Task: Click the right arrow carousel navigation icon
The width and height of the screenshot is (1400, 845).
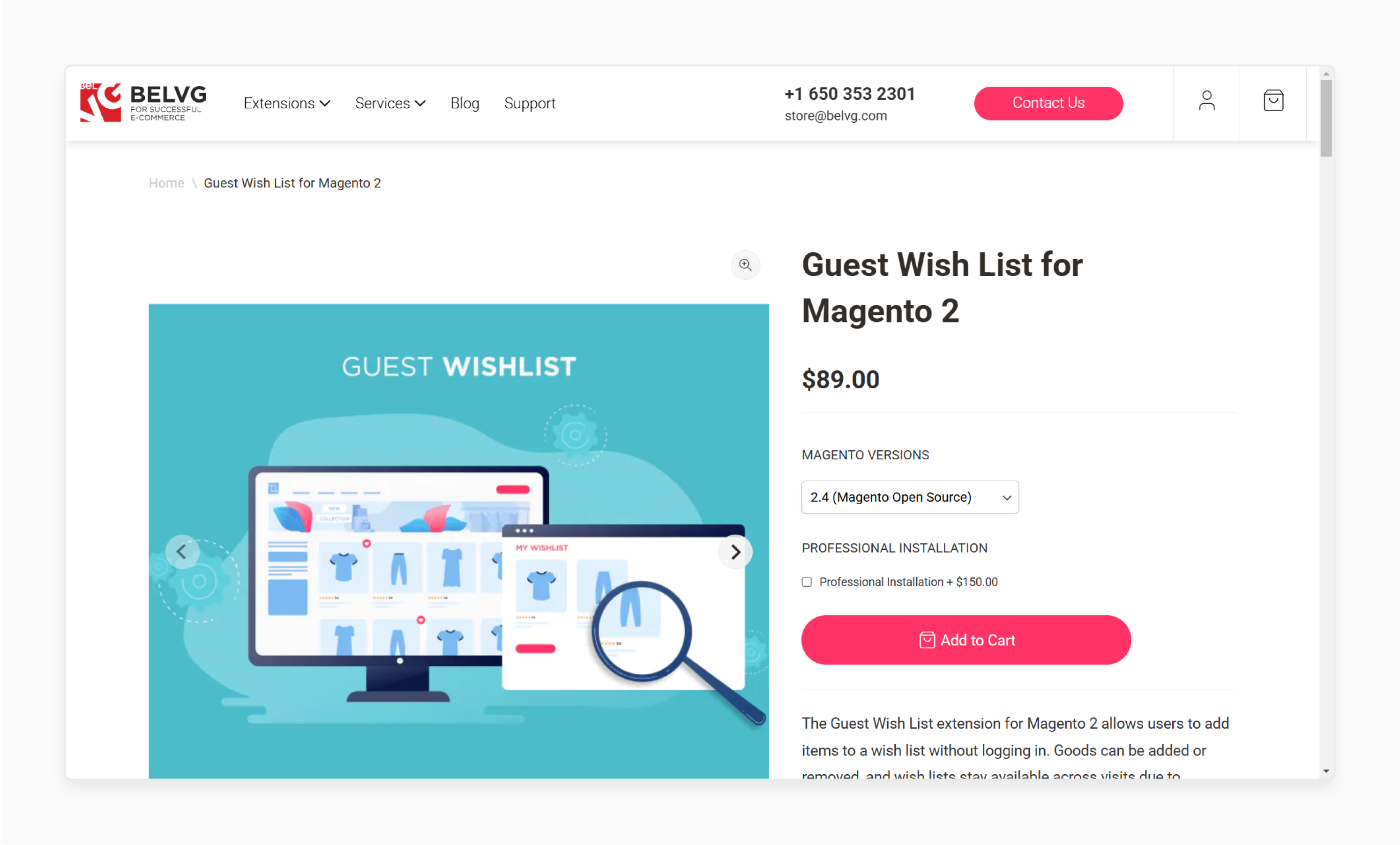Action: (x=736, y=552)
